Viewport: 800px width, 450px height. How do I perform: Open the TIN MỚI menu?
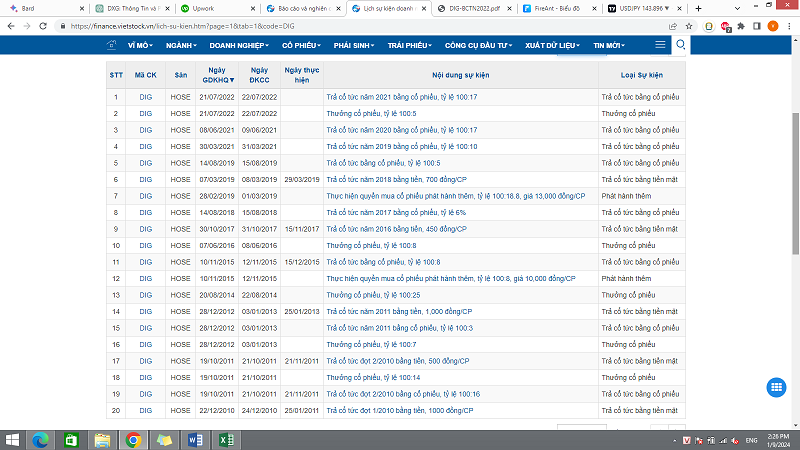coord(611,45)
